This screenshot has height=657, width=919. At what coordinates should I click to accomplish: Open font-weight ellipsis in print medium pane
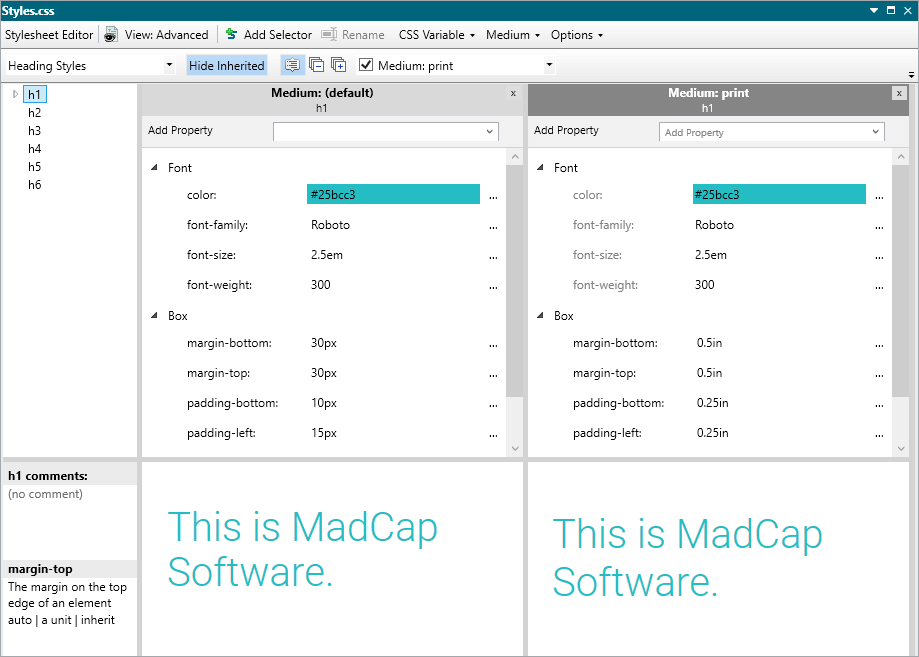(879, 286)
